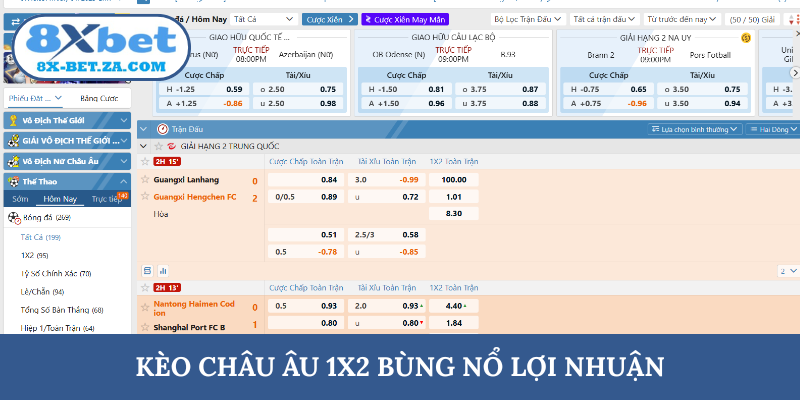Screen dimensions: 800x400
Task: Open the Từ trước đến nay dropdown
Action: coord(682,19)
